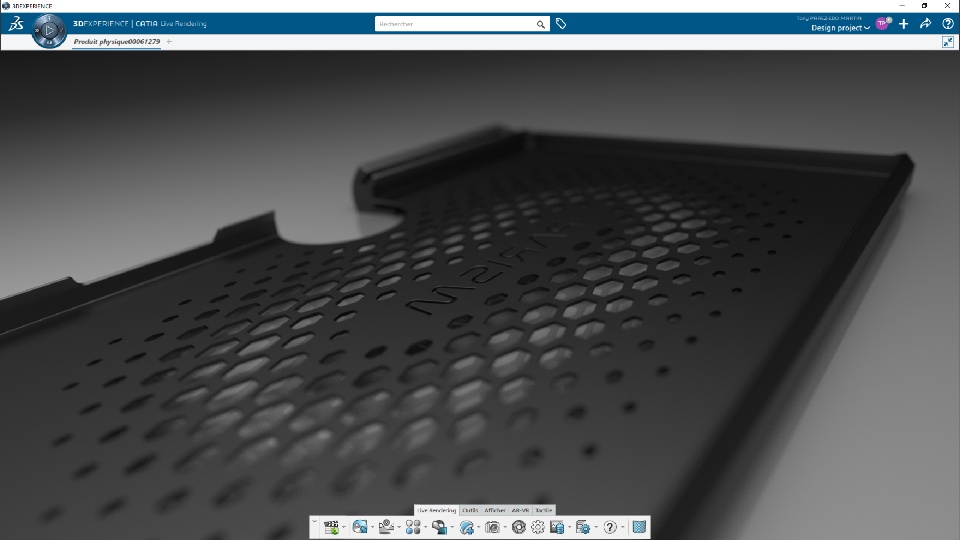The width and height of the screenshot is (960, 540).
Task: Open the tag icon beside search
Action: coord(561,24)
